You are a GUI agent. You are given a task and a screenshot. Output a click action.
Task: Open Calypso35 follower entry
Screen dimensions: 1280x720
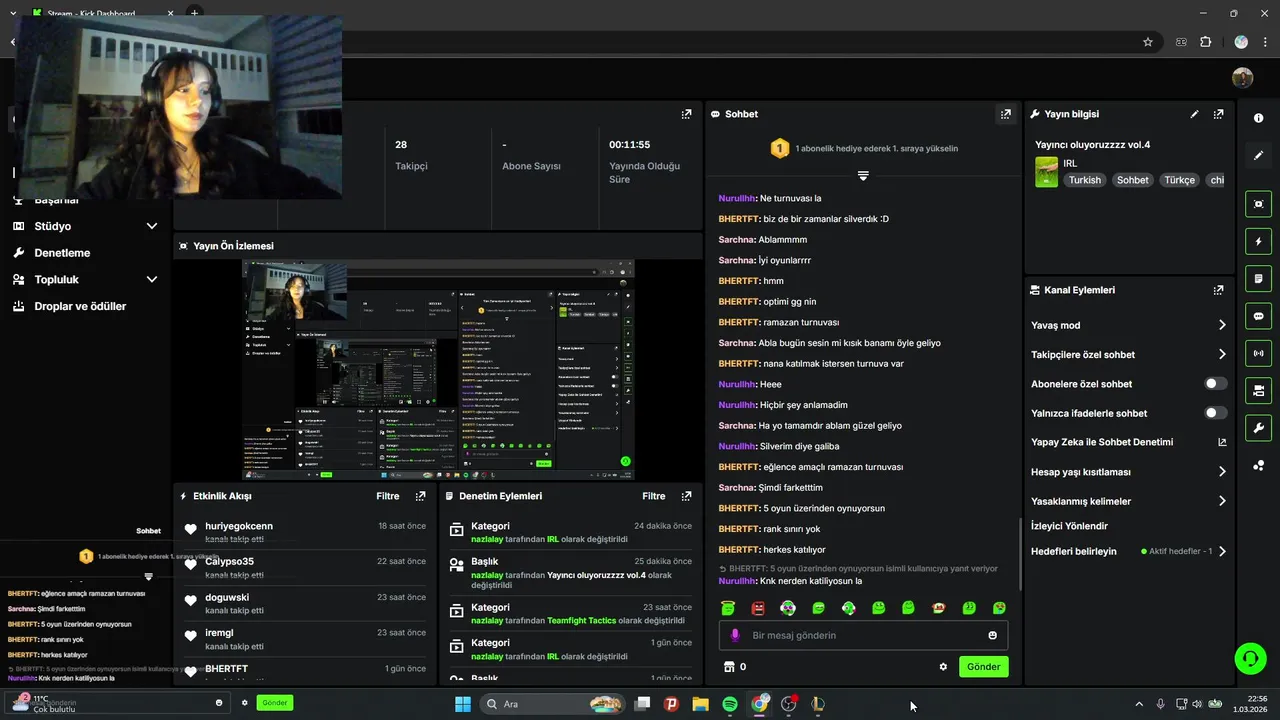305,568
